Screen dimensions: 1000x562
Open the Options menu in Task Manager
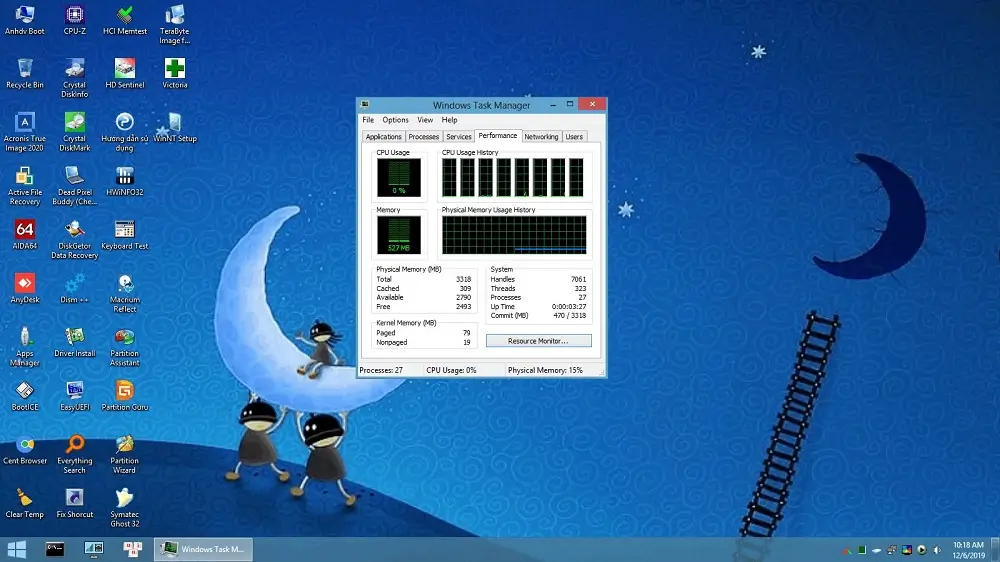click(395, 120)
